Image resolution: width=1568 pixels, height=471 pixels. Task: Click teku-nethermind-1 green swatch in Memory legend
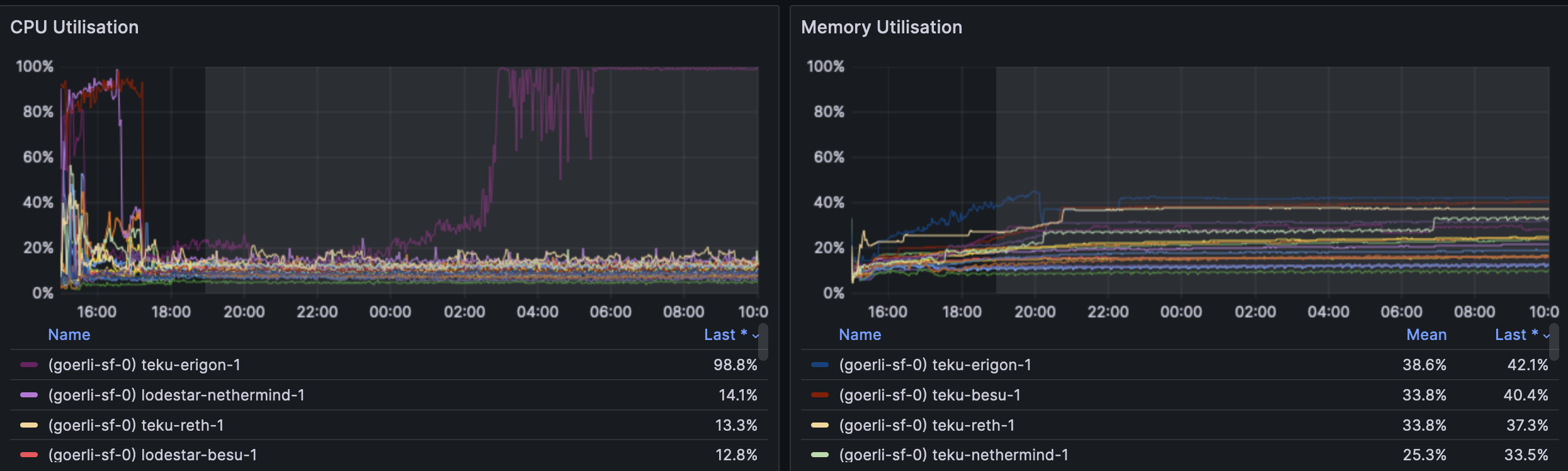point(819,455)
